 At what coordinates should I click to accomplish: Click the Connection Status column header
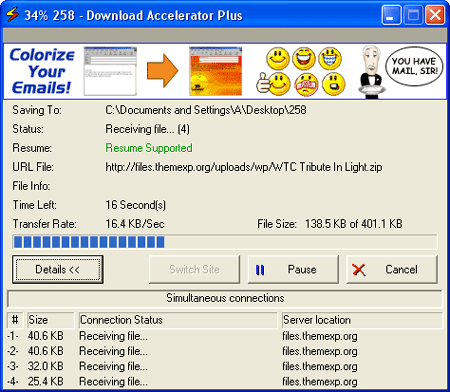[178, 320]
